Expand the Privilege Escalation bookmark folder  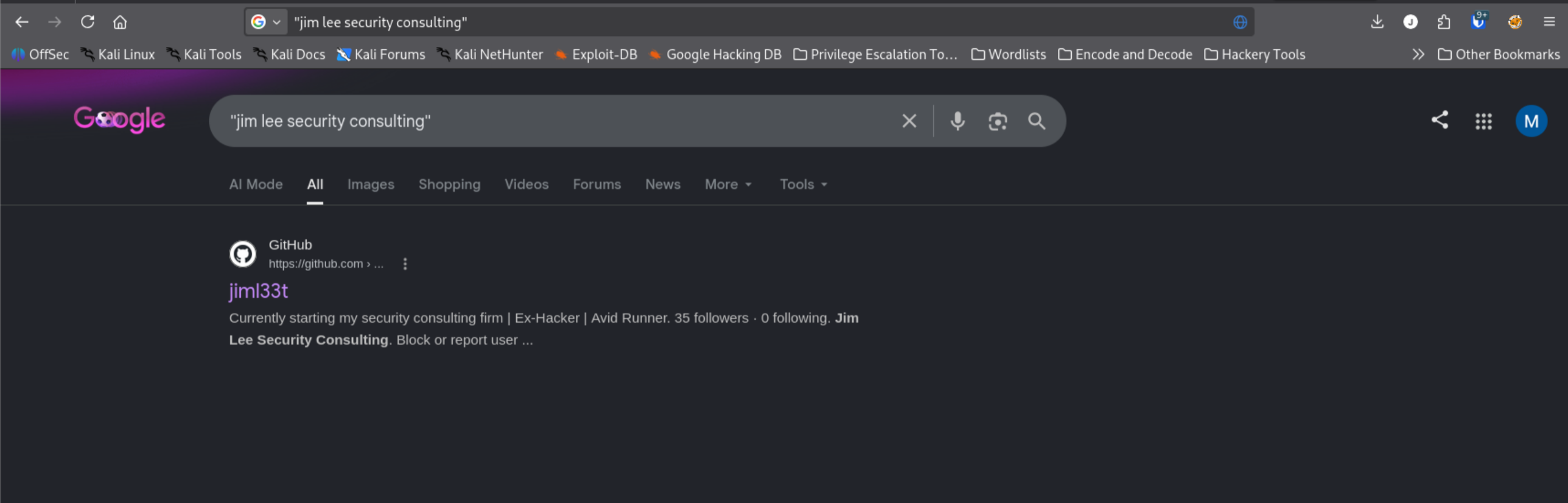click(875, 55)
